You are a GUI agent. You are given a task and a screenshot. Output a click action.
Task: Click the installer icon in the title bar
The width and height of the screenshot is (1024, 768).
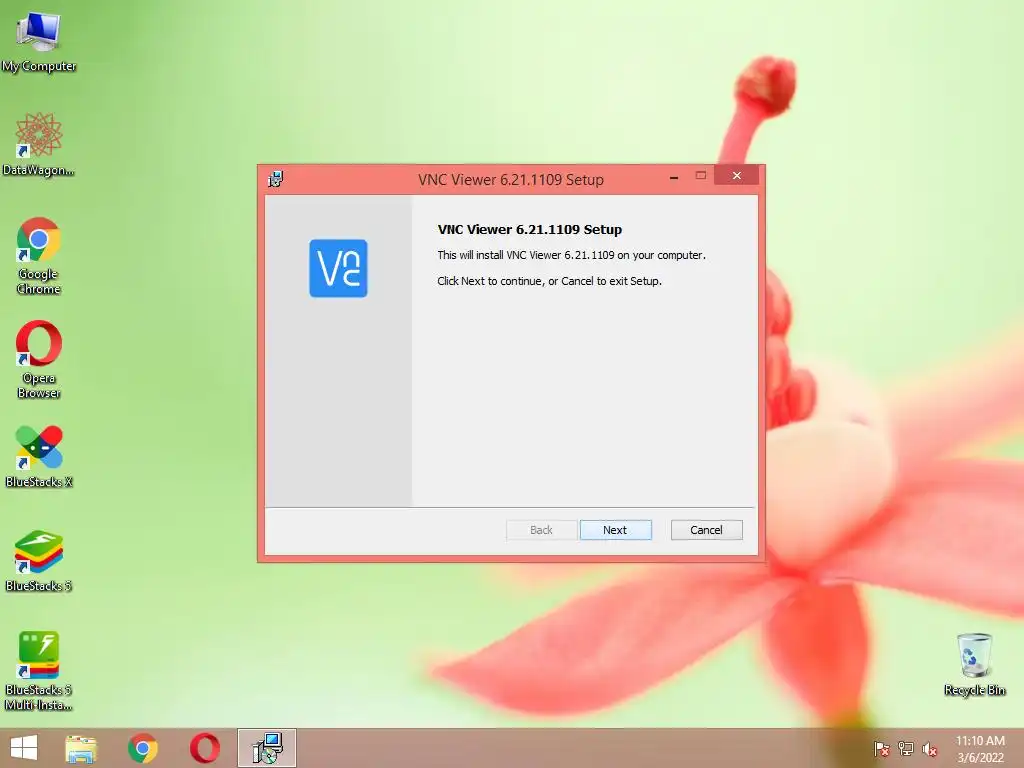(276, 179)
